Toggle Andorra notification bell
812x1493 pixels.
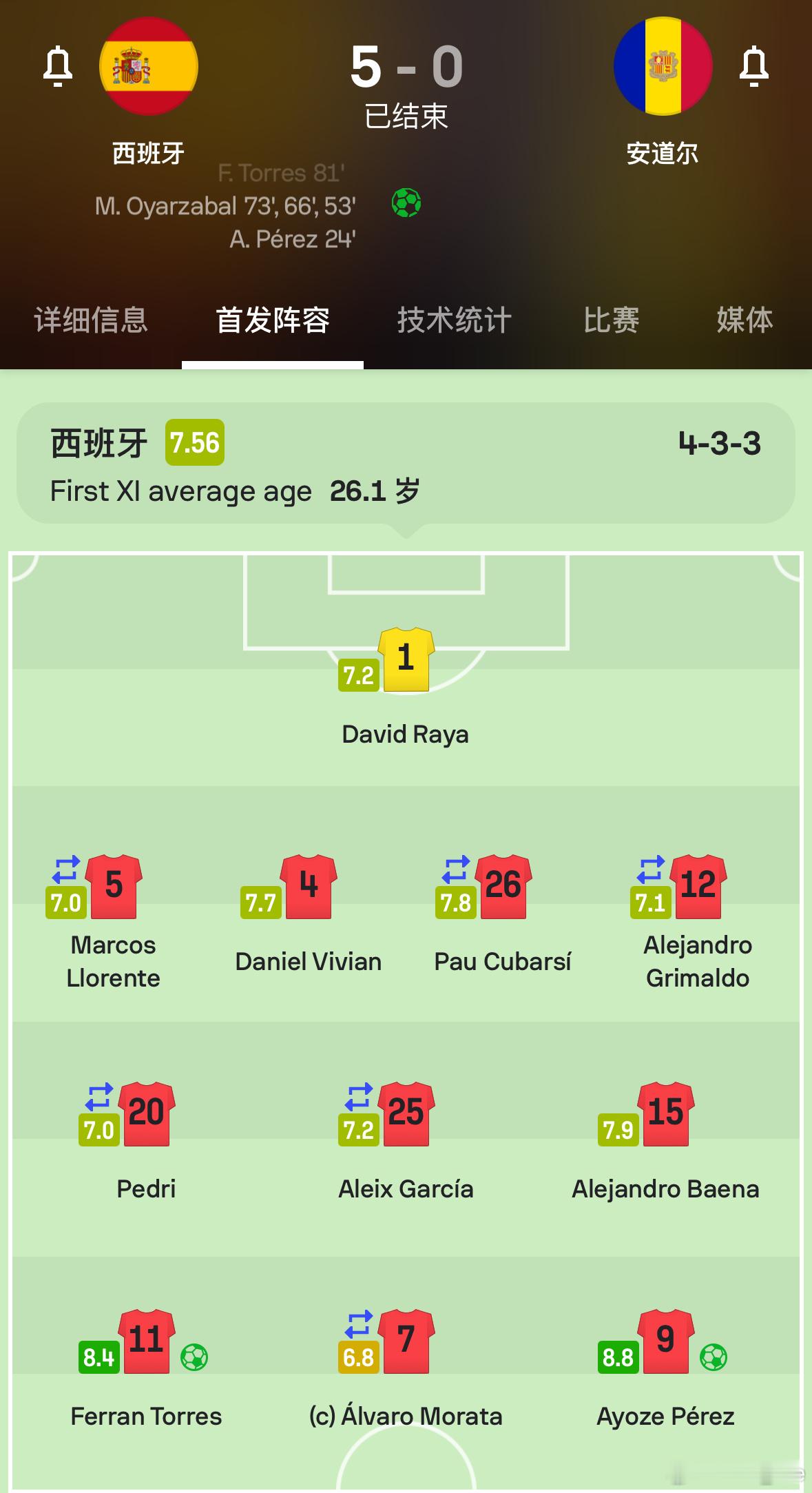point(754,67)
